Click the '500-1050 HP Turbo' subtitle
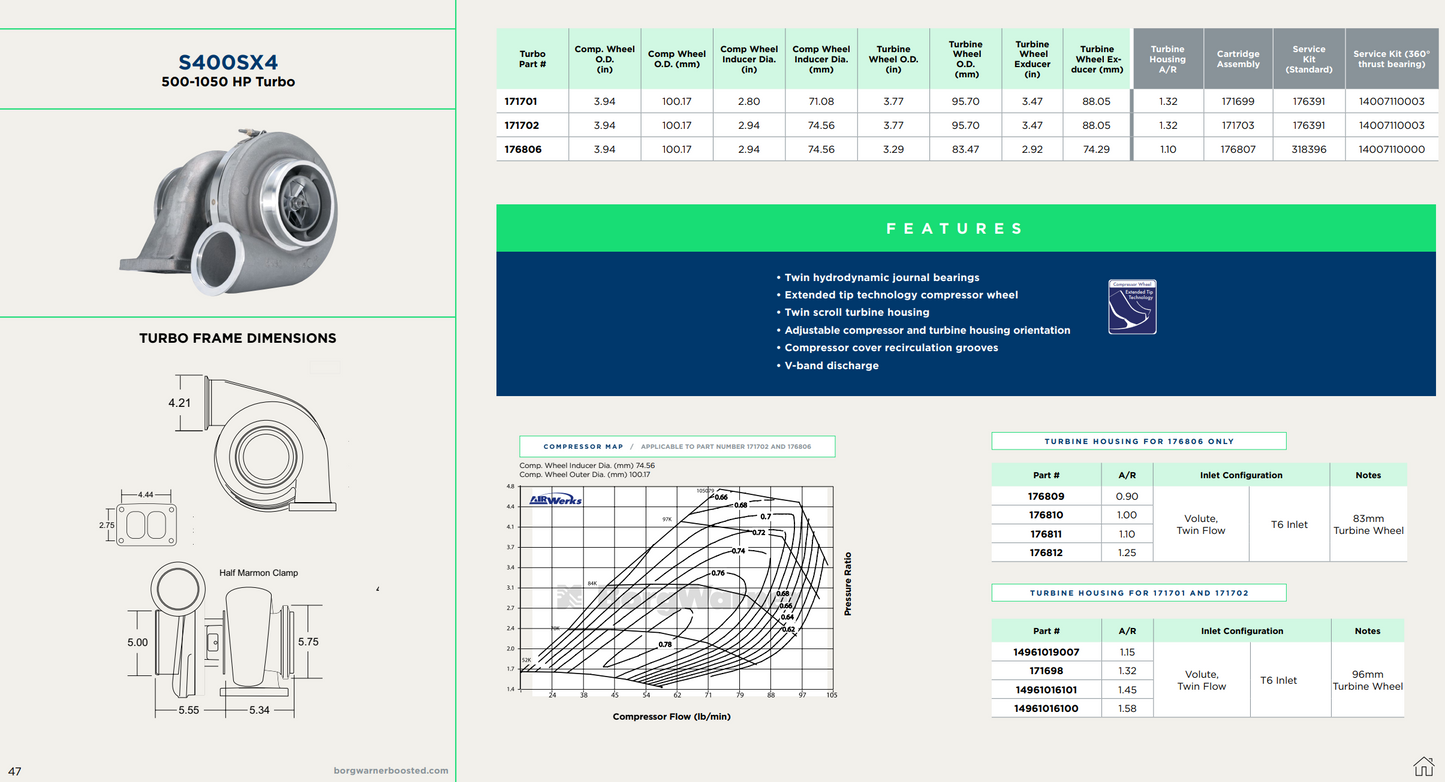This screenshot has height=782, width=1445. [x=228, y=82]
